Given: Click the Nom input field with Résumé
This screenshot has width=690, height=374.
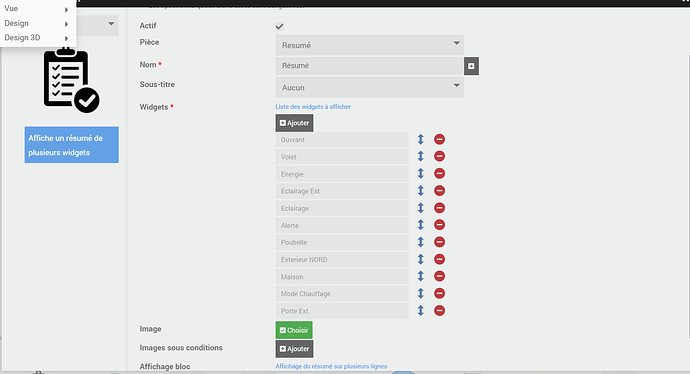Looking at the screenshot, I should [x=370, y=66].
